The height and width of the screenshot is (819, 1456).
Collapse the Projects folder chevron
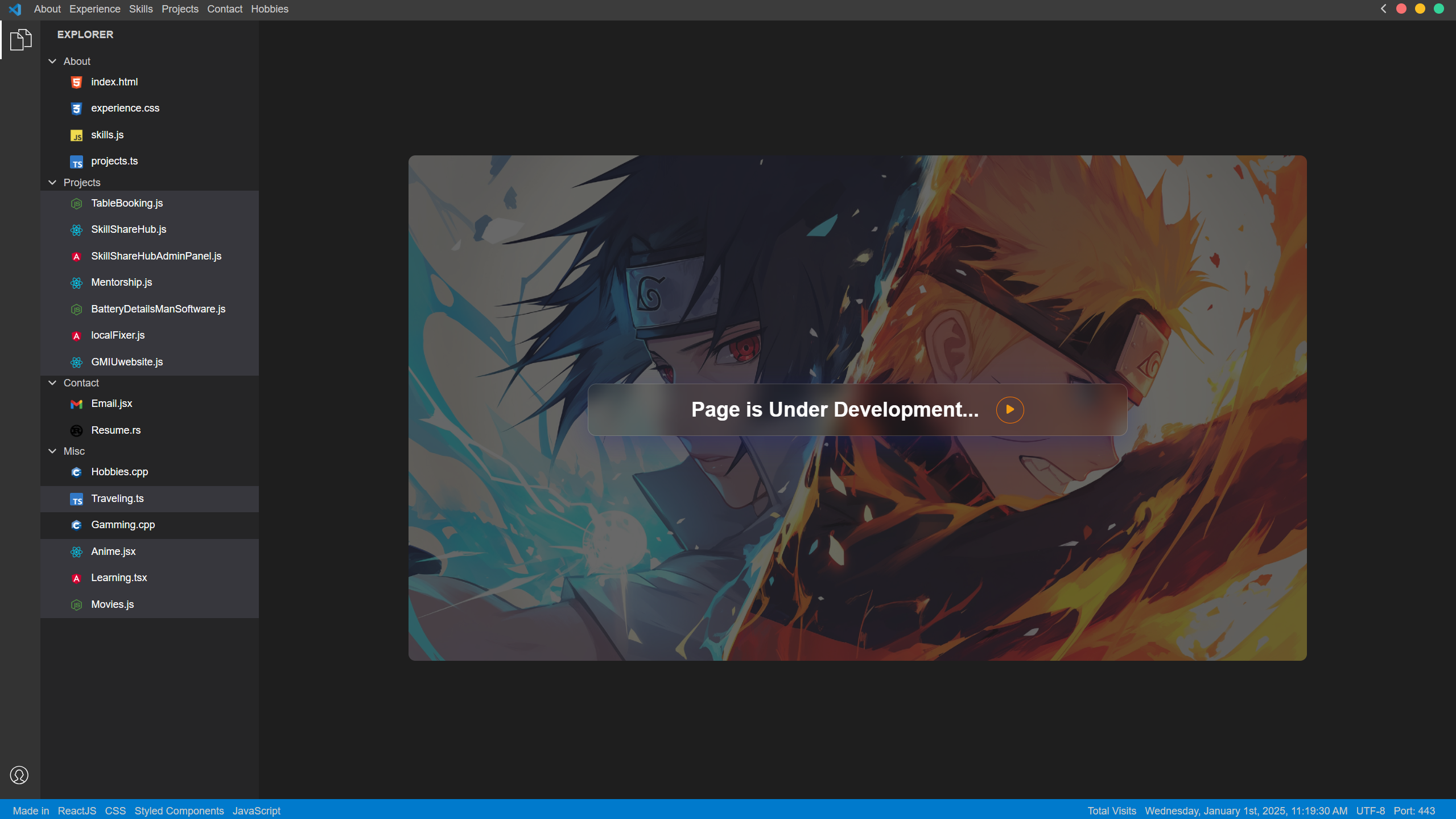click(x=52, y=182)
